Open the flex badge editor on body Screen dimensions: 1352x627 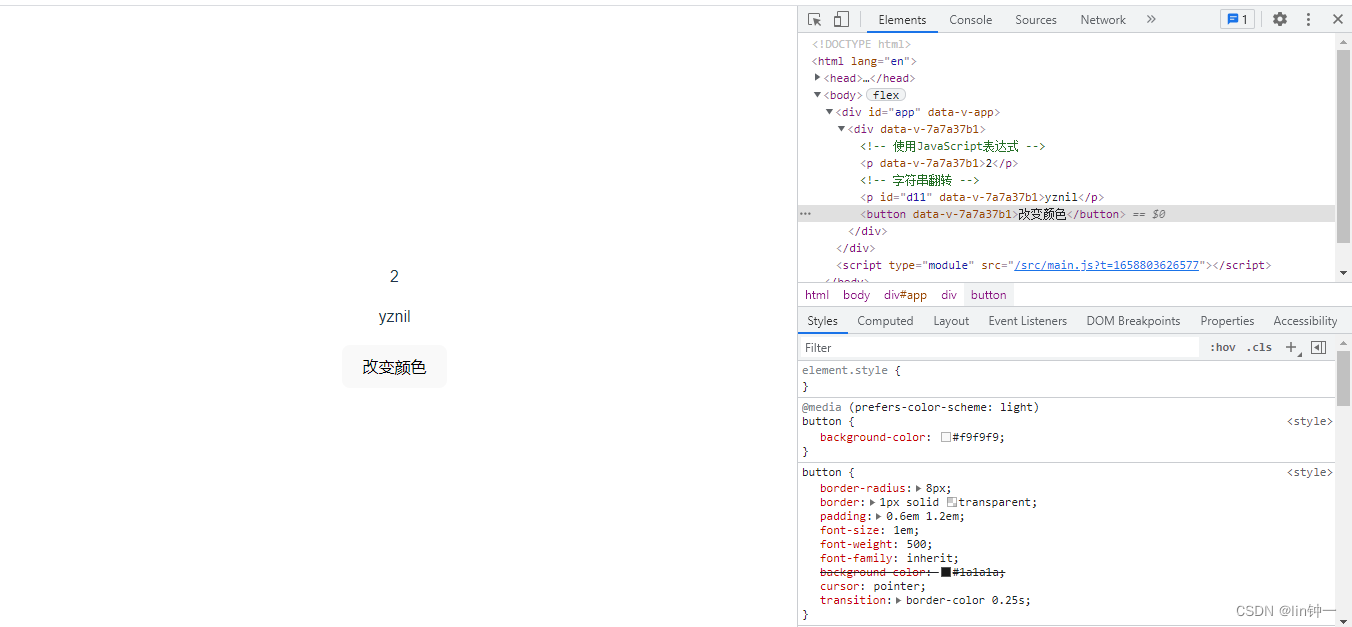[886, 95]
